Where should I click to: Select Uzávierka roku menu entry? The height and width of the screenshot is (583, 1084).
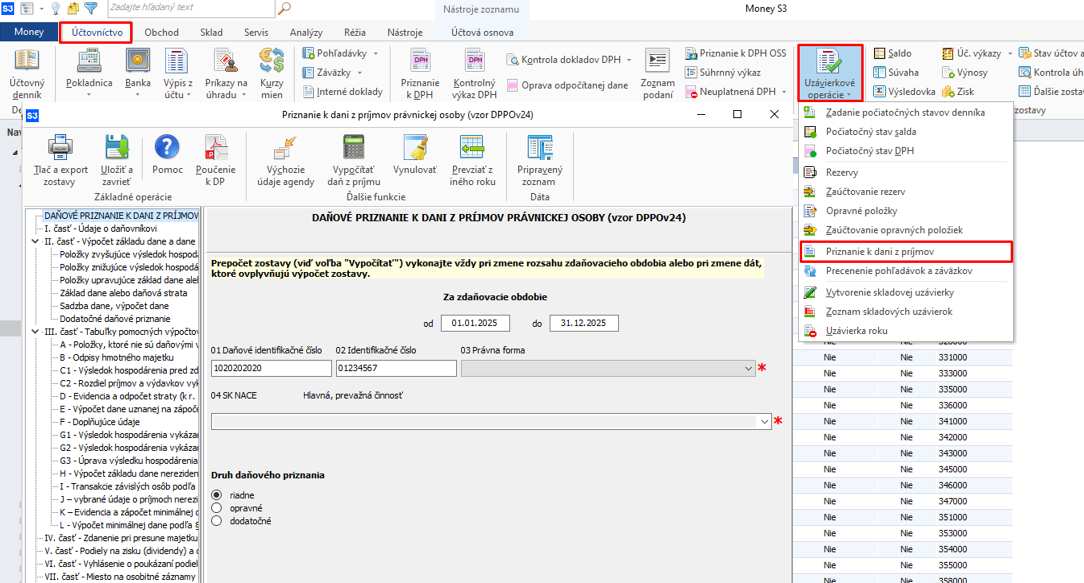857,331
